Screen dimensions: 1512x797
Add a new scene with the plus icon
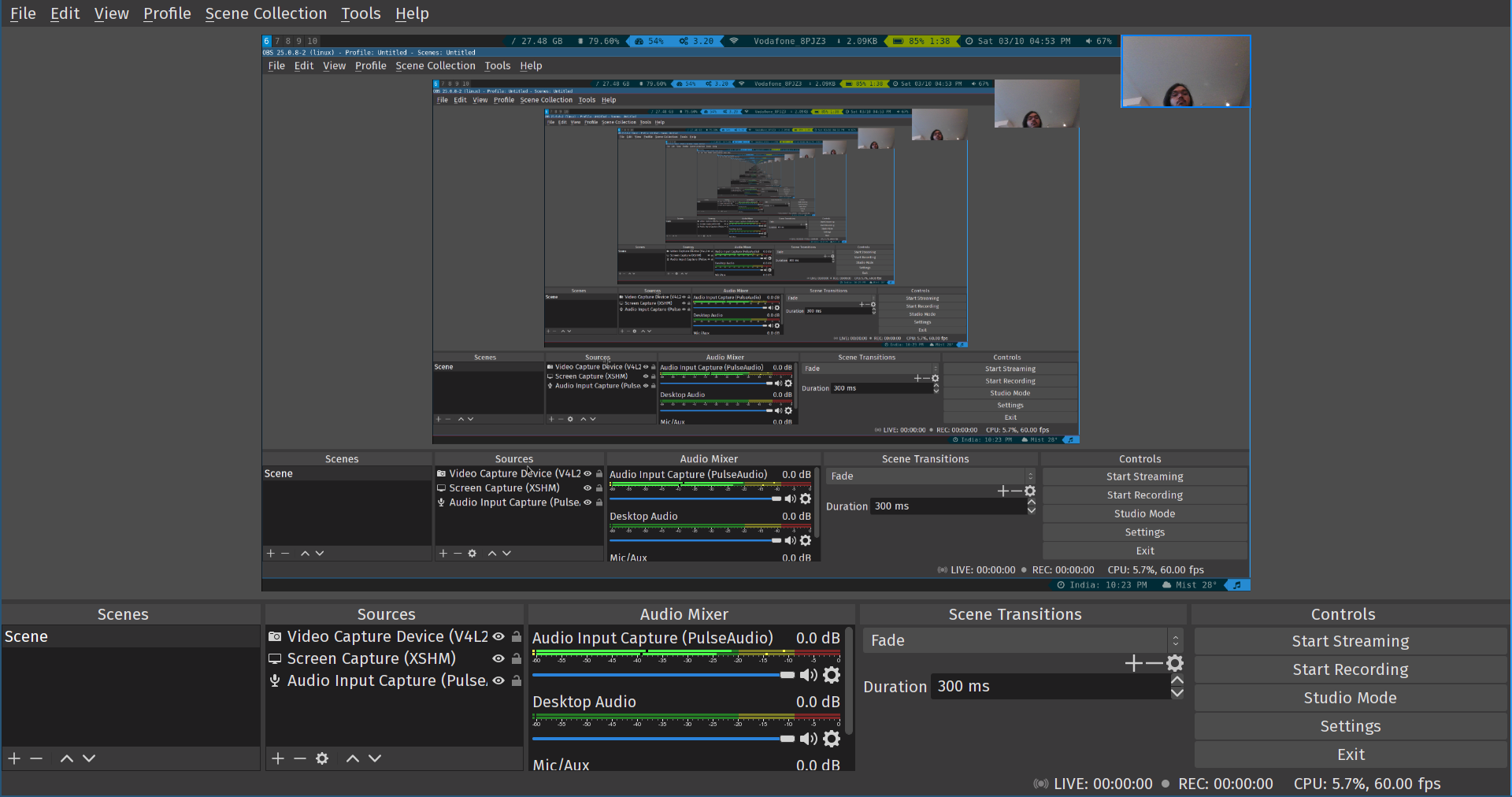(x=14, y=758)
